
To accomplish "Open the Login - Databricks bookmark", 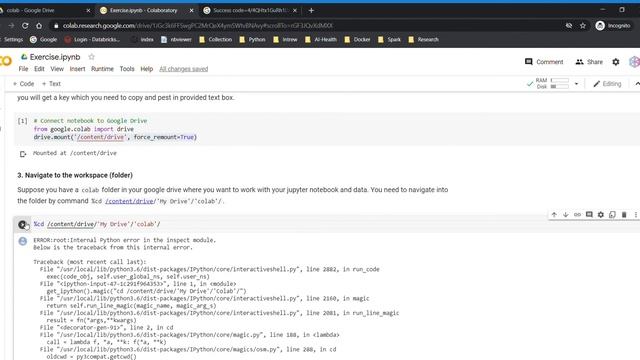I will [92, 40].
